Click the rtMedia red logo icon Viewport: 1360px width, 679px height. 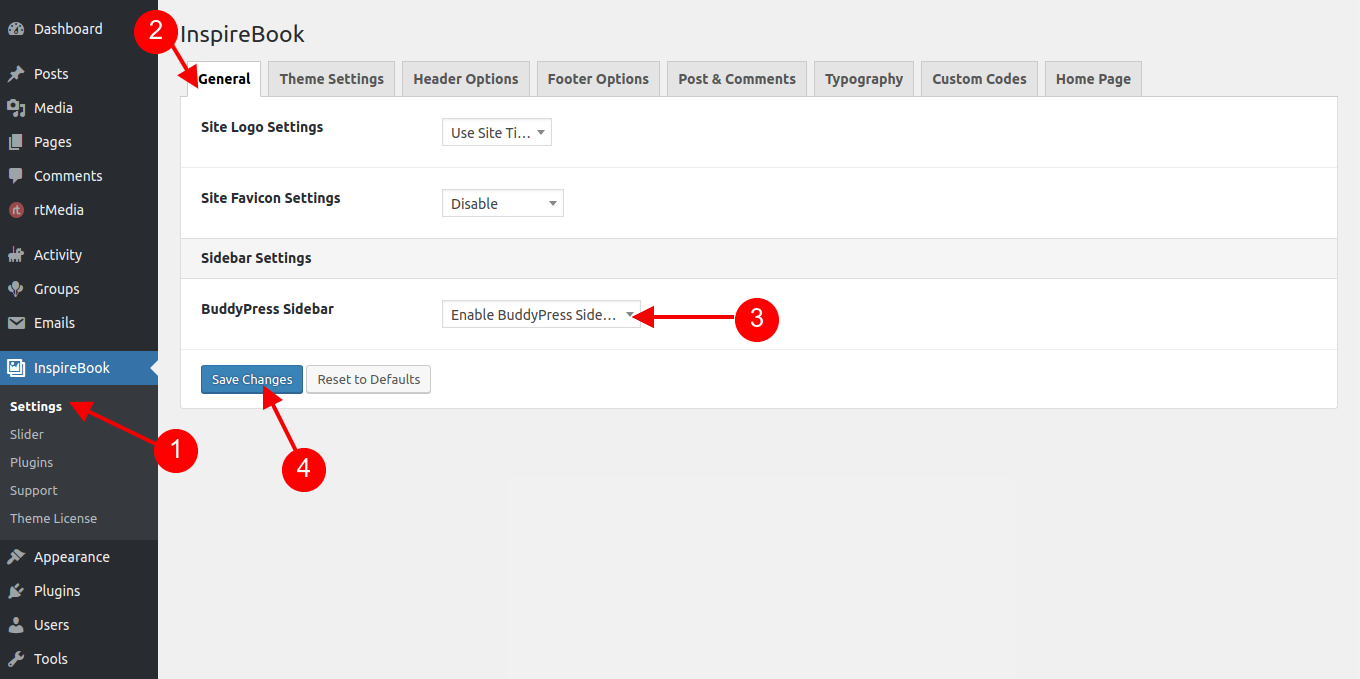16,210
